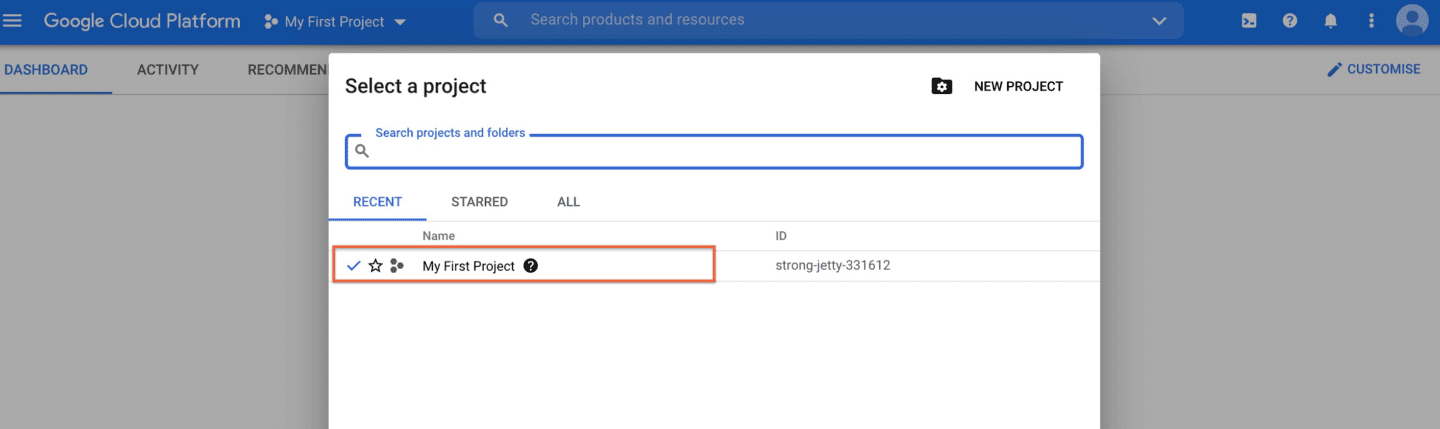Click the project type icon beside My First Project
The height and width of the screenshot is (429, 1440).
(397, 266)
